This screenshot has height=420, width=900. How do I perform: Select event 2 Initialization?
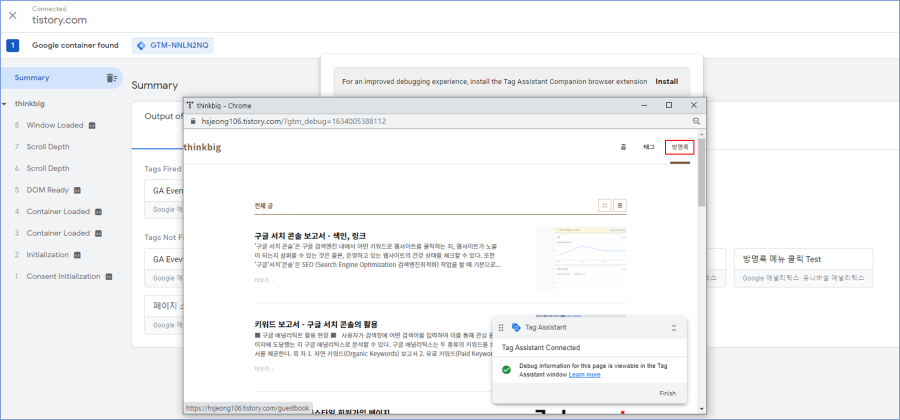tap(48, 255)
